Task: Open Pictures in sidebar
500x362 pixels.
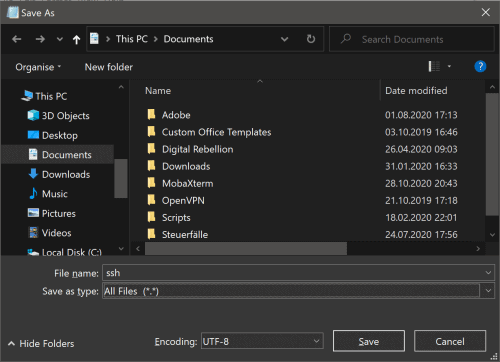Action: pyautogui.click(x=59, y=213)
